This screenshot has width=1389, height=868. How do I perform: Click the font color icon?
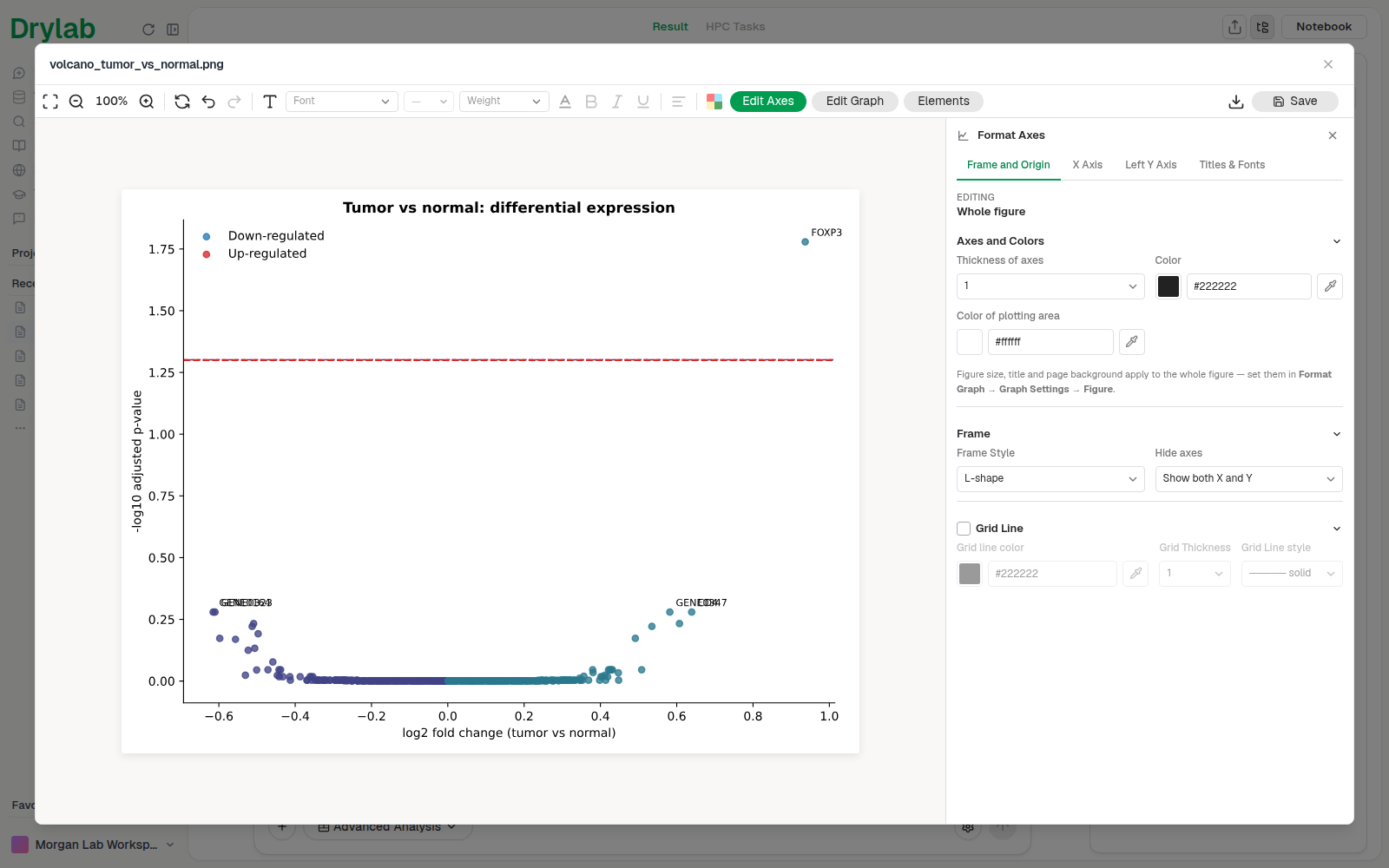pyautogui.click(x=565, y=102)
